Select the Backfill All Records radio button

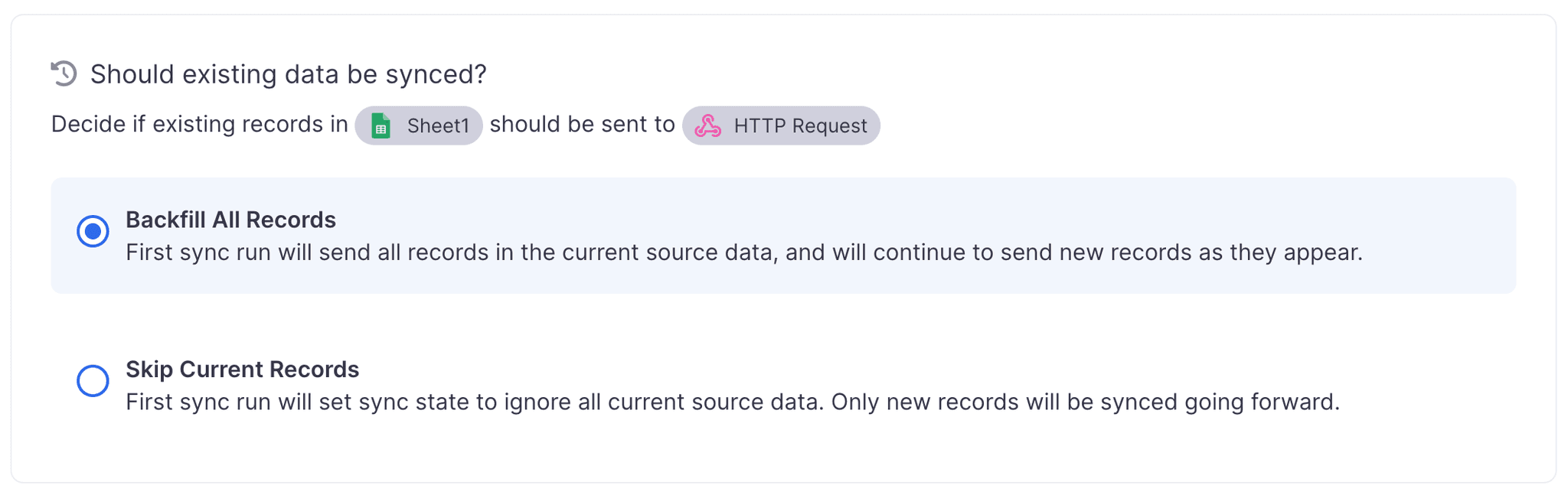tap(93, 231)
